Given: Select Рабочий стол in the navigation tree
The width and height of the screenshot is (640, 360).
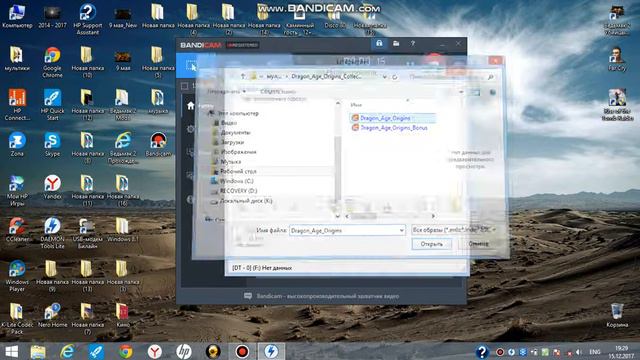Looking at the screenshot, I should (238, 171).
